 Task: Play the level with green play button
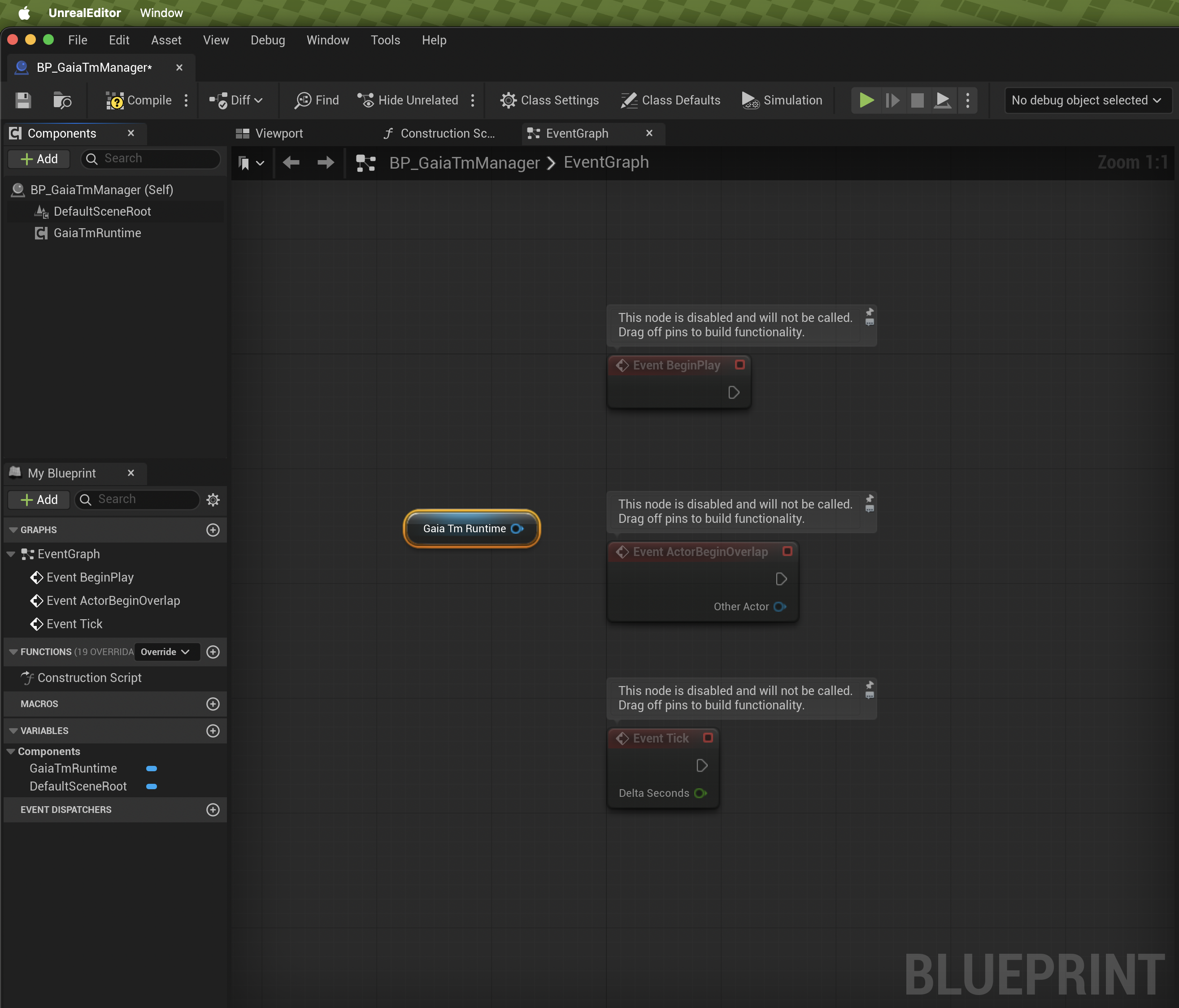point(866,101)
